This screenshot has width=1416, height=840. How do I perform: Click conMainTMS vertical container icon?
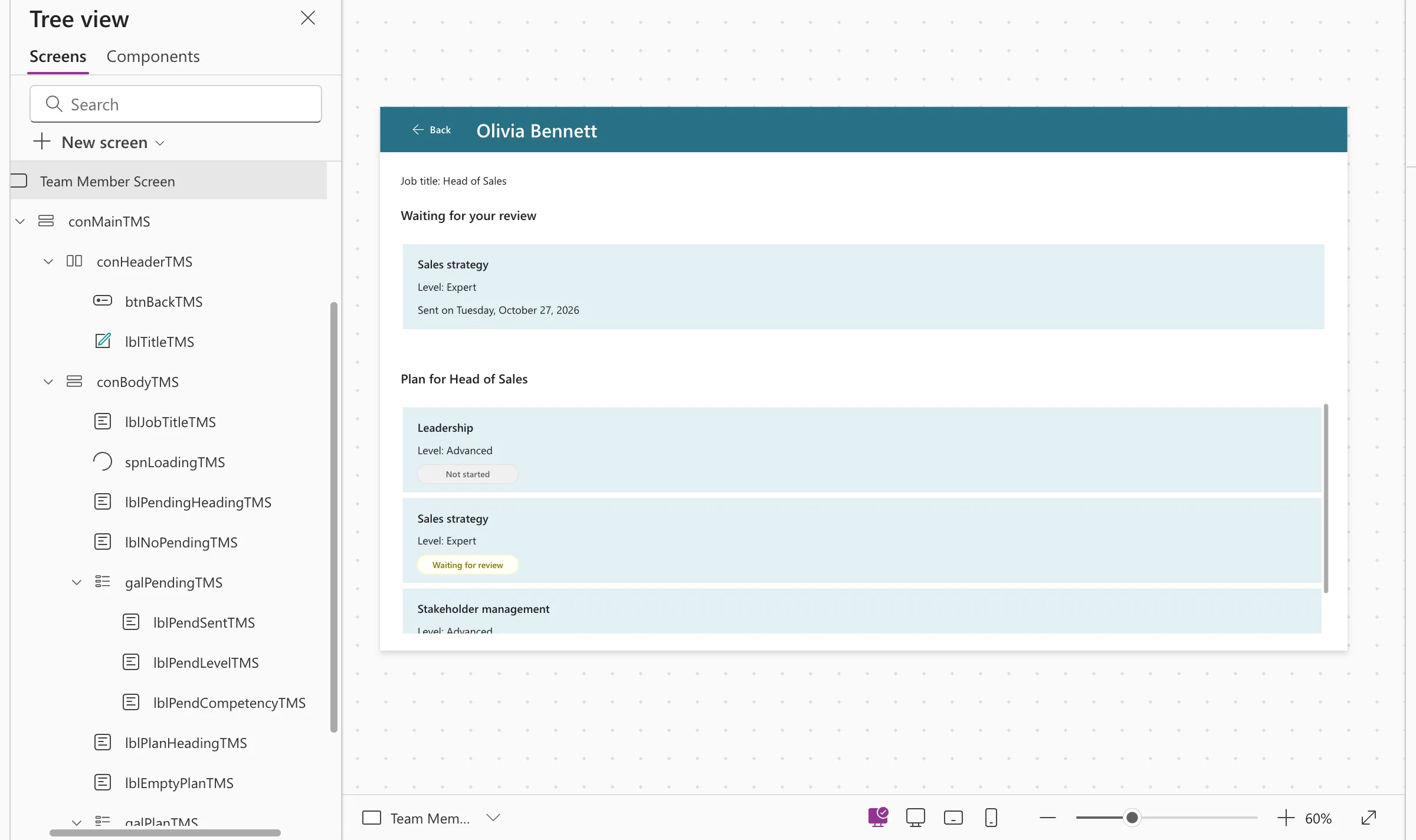46,221
